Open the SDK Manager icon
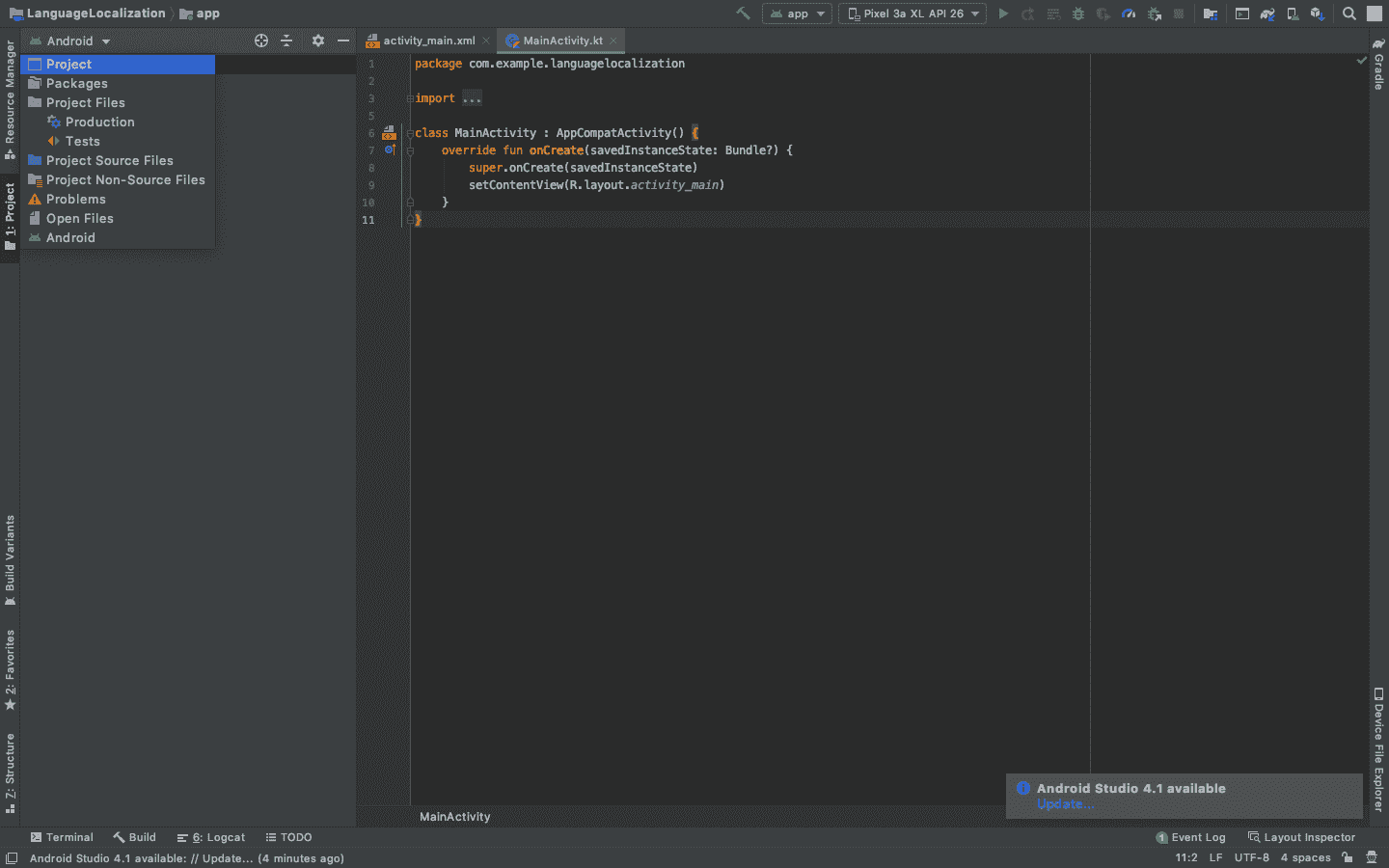 1317,14
